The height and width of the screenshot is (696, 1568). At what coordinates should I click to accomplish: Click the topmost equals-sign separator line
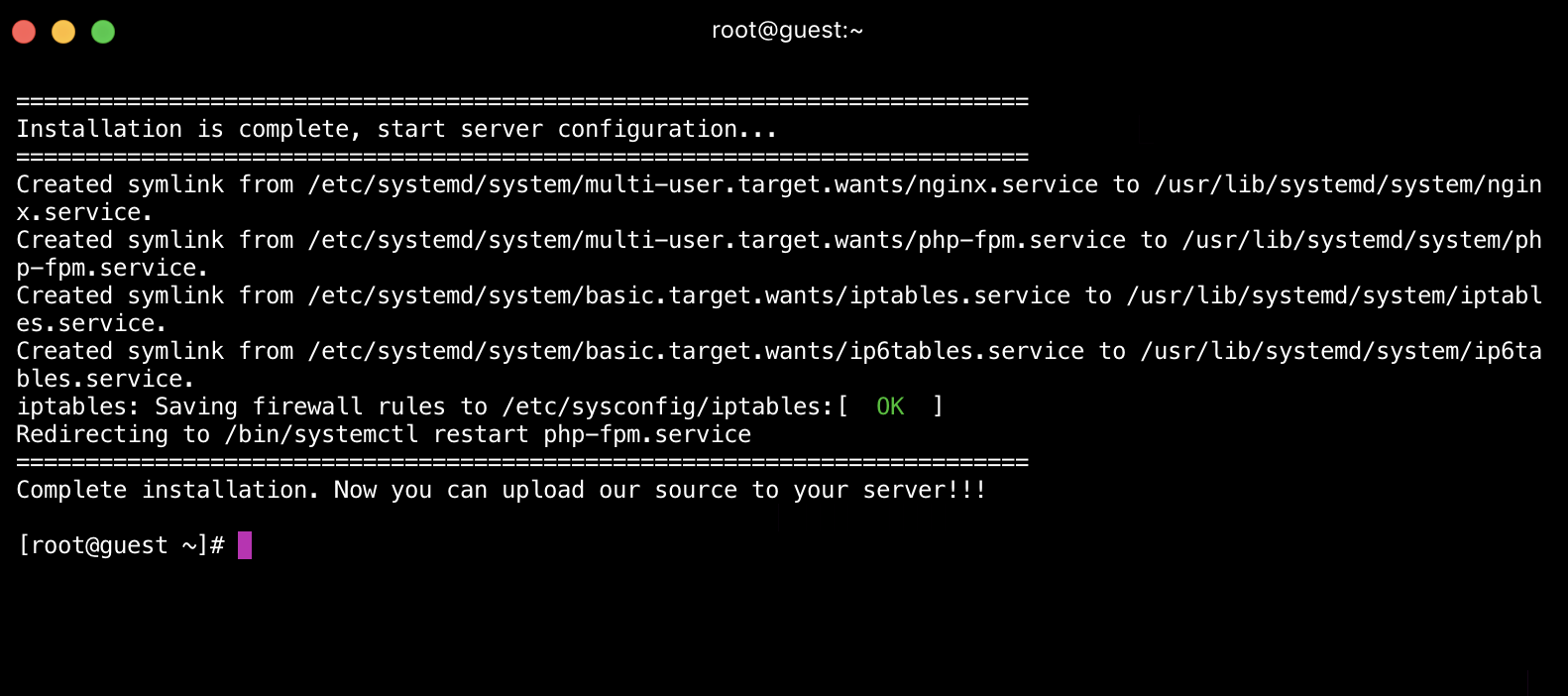(x=522, y=101)
